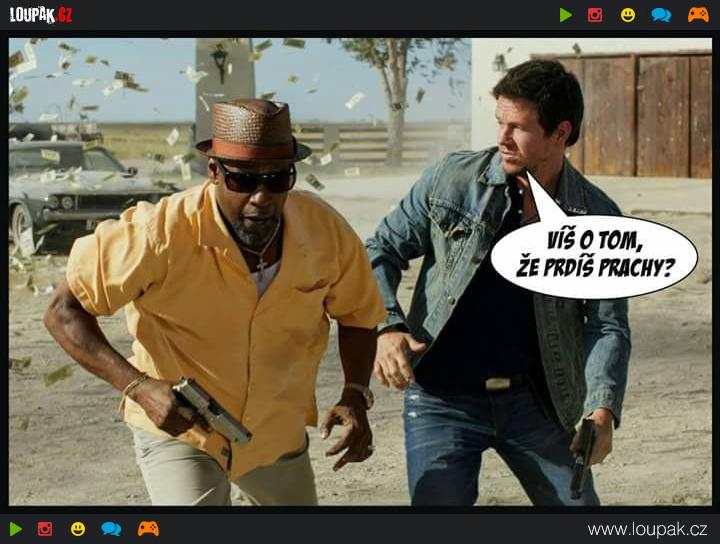Click the red camera icon in bottom bar
The image size is (720, 544).
tap(45, 529)
